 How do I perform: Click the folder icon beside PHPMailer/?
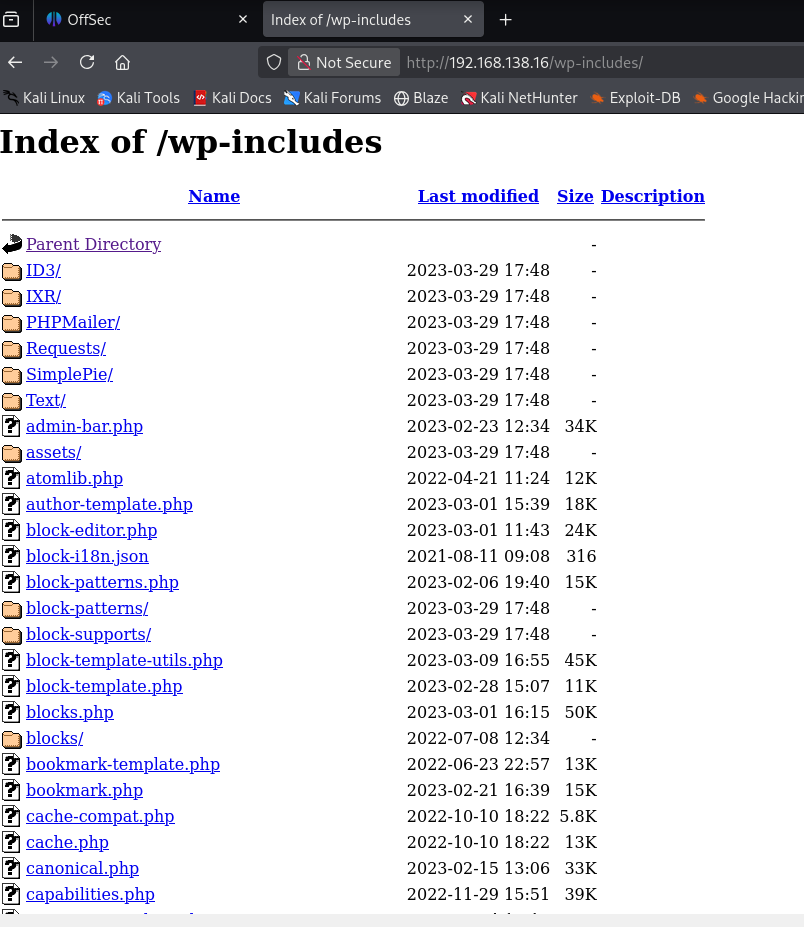coord(12,323)
